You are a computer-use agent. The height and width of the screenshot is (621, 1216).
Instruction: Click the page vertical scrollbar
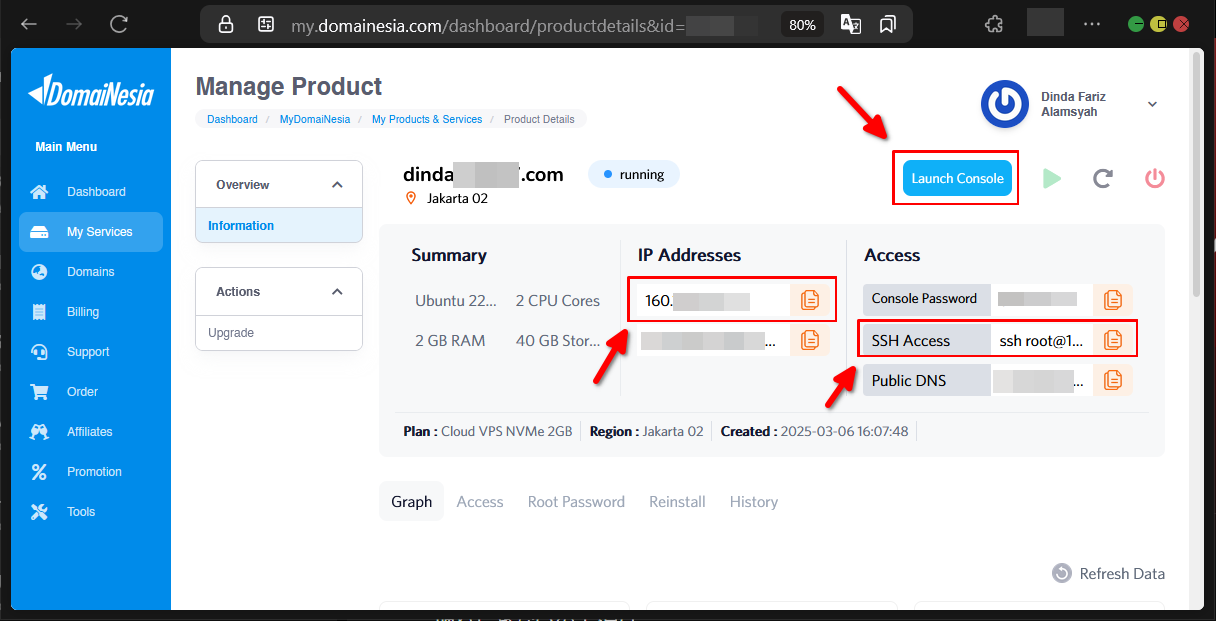click(1197, 175)
